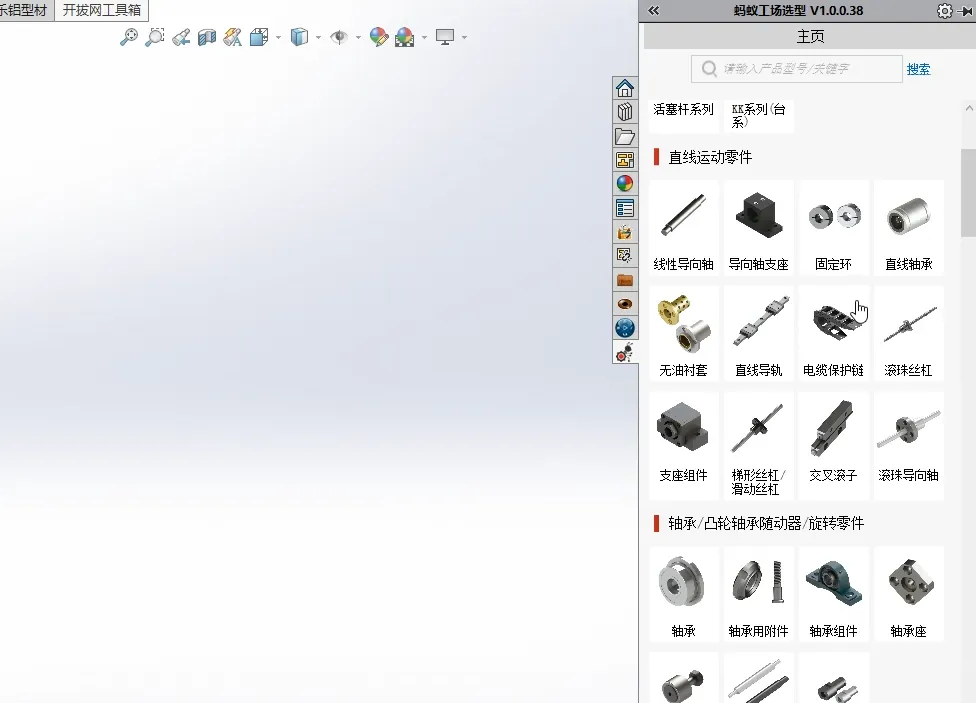Click the 搜索 search link
976x703 pixels.
click(x=918, y=69)
